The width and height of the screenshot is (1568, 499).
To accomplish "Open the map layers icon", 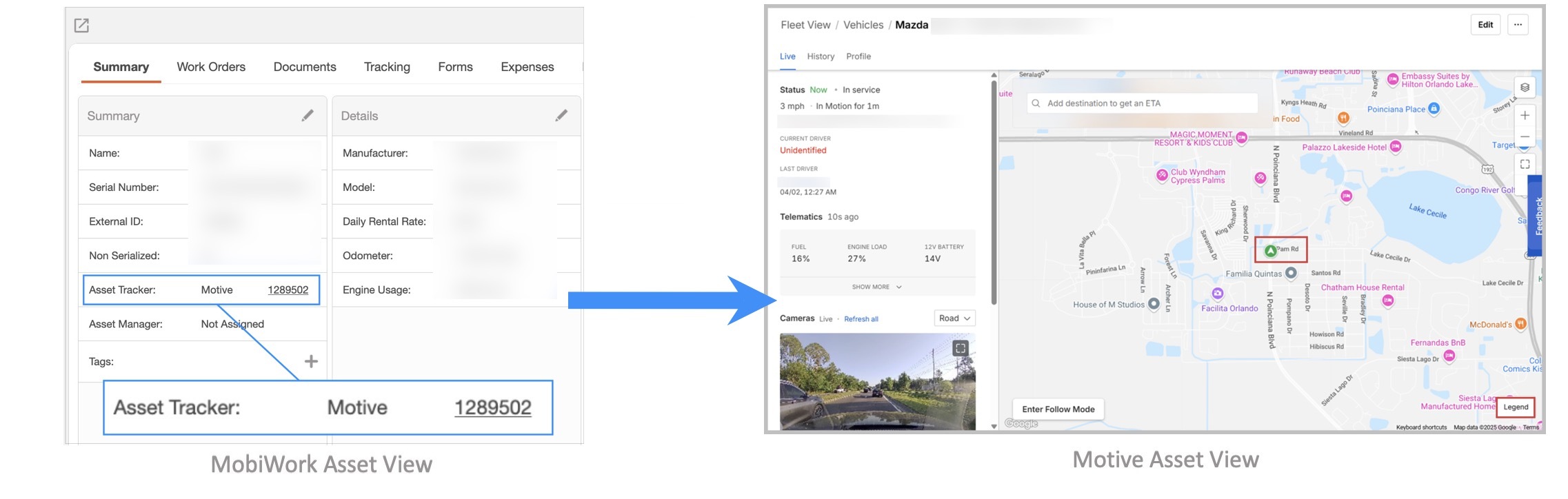I will pyautogui.click(x=1525, y=88).
